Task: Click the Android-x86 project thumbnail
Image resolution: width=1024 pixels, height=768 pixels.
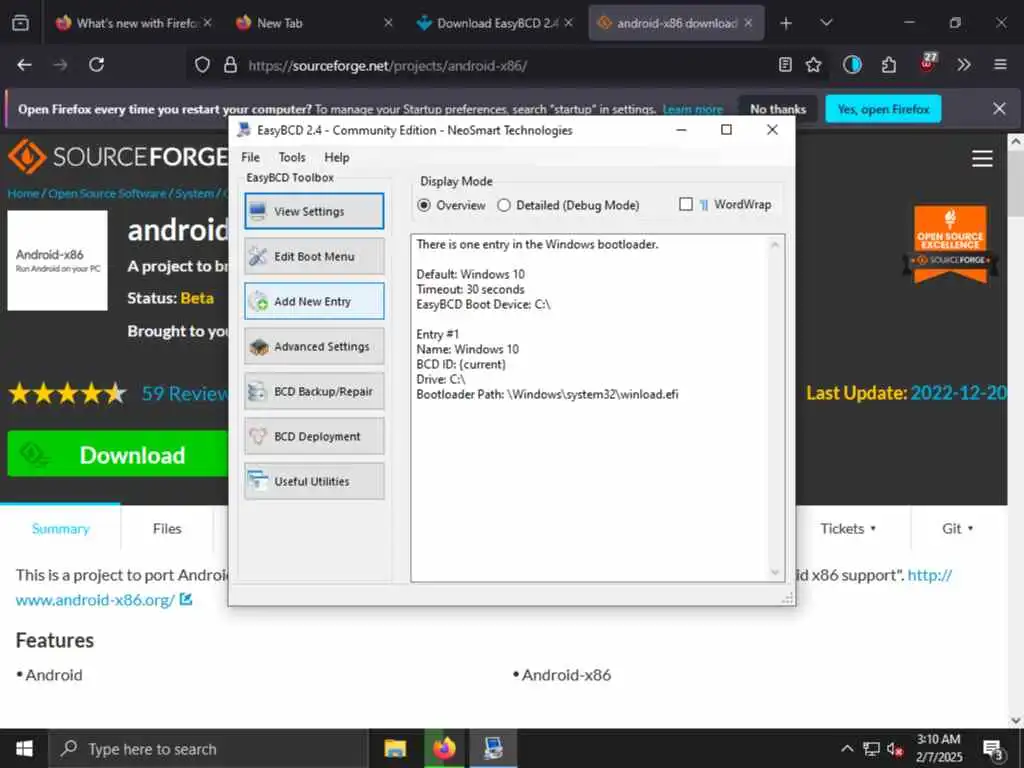Action: tap(57, 260)
